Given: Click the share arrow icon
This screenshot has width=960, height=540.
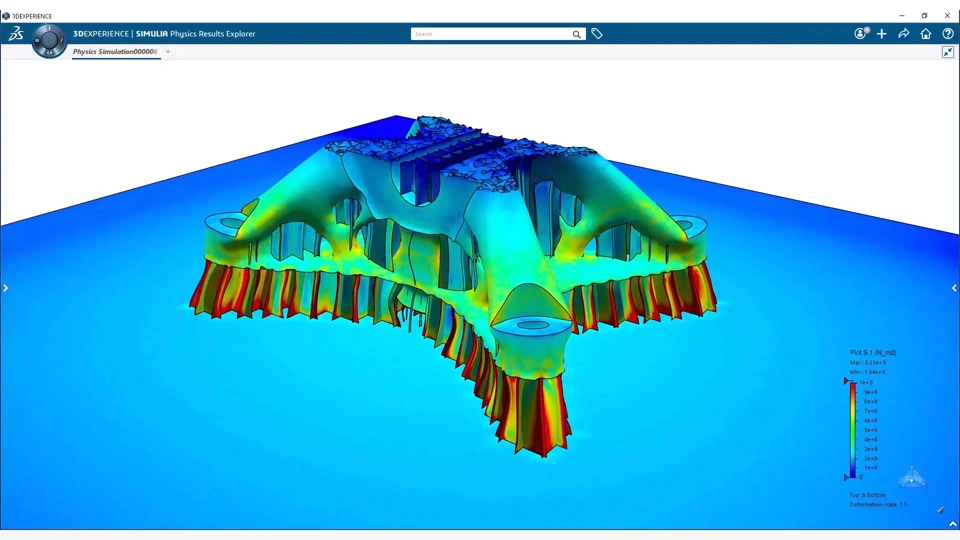Looking at the screenshot, I should (x=904, y=34).
